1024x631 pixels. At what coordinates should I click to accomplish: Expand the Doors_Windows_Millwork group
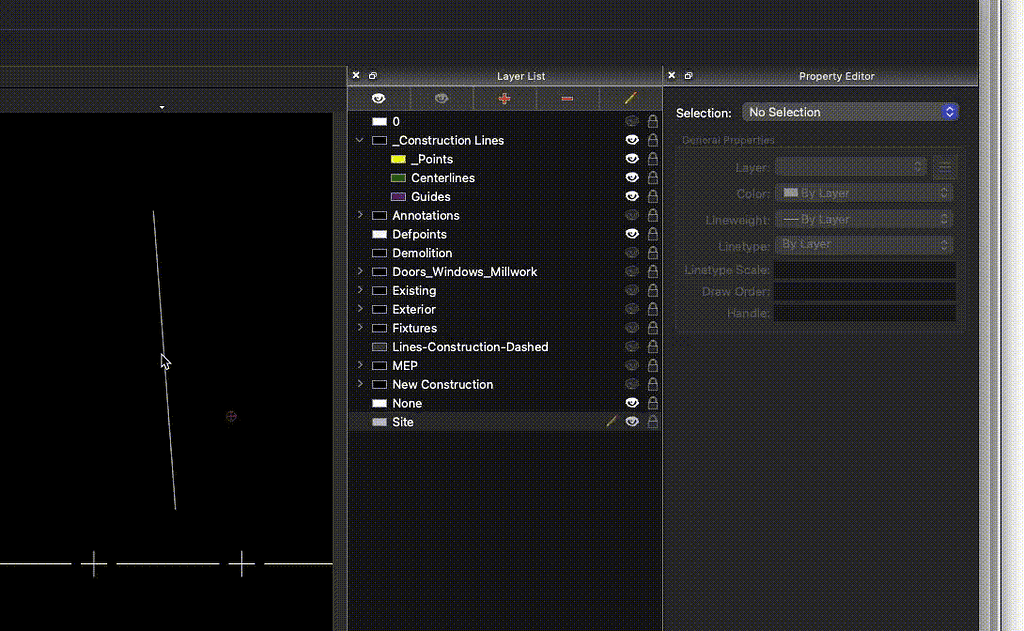360,271
